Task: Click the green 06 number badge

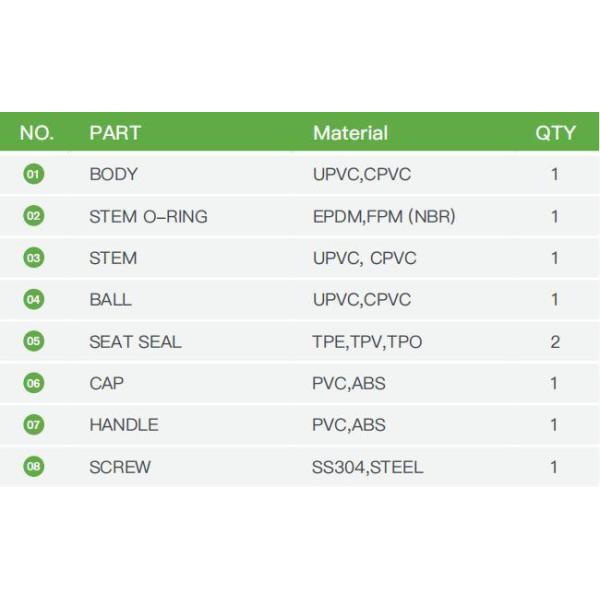Action: click(34, 383)
